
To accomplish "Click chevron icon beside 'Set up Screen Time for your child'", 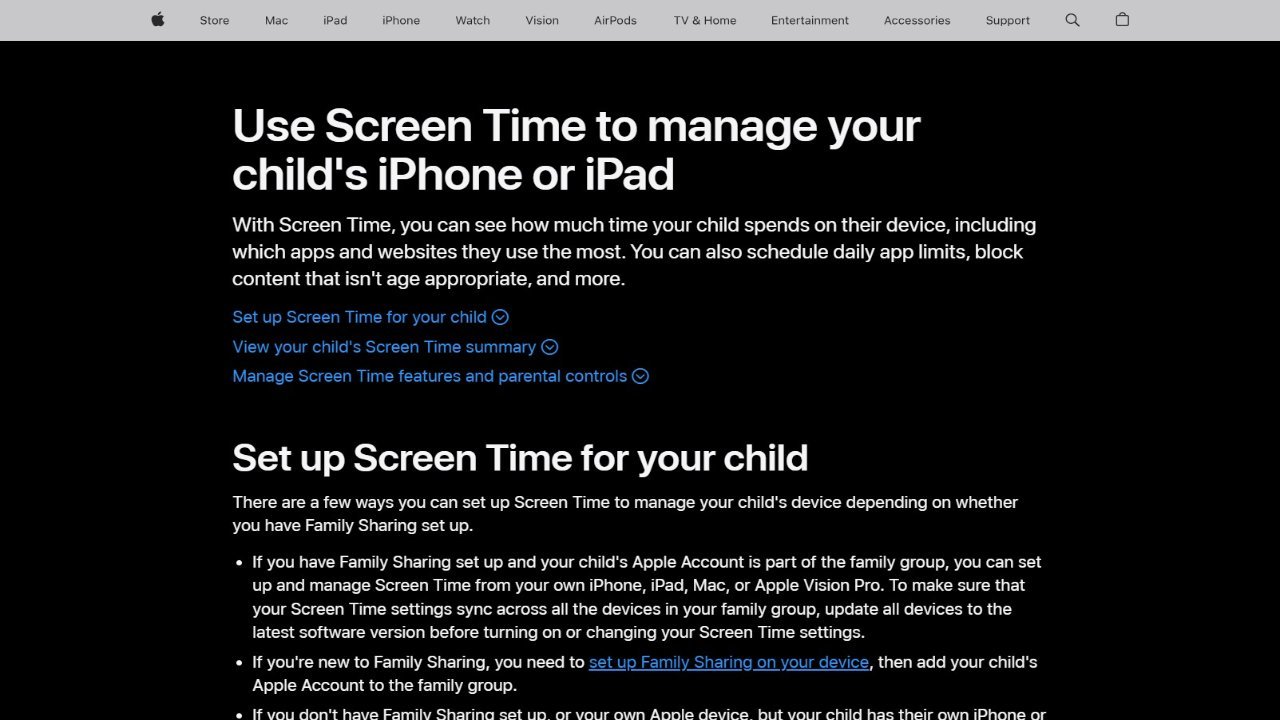I will click(500, 317).
